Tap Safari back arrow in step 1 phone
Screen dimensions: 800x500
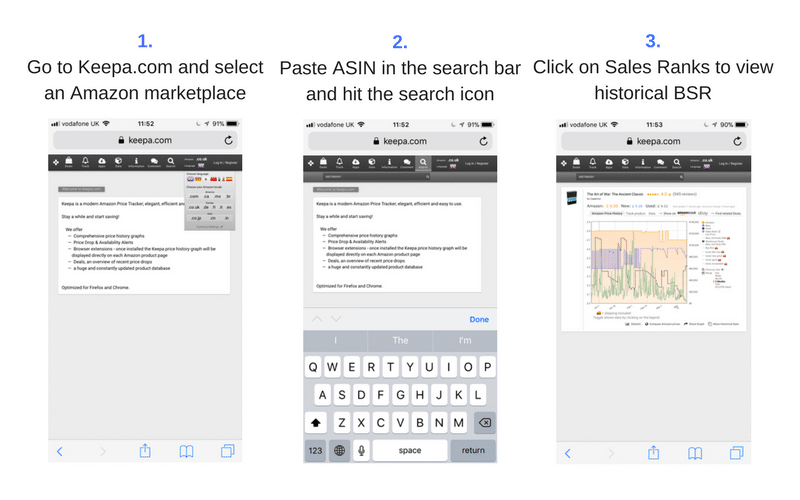(x=60, y=451)
